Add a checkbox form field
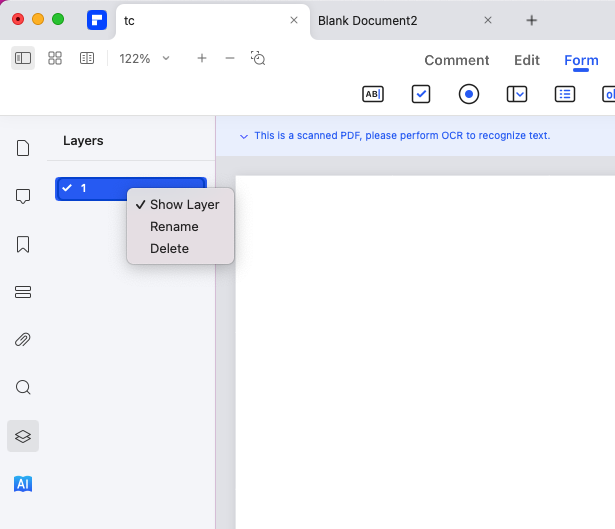The width and height of the screenshot is (615, 529). pos(421,94)
